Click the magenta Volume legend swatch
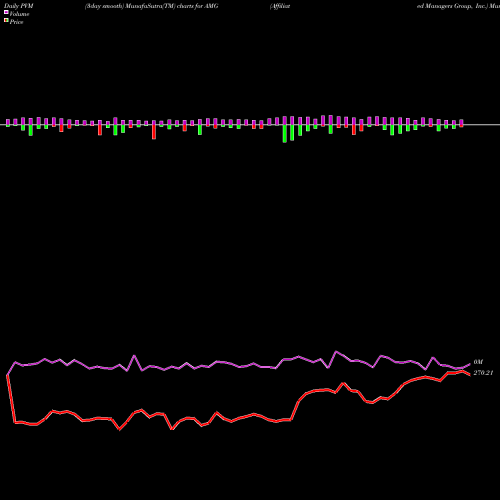Screen dimensions: 500x500 pos(6,12)
